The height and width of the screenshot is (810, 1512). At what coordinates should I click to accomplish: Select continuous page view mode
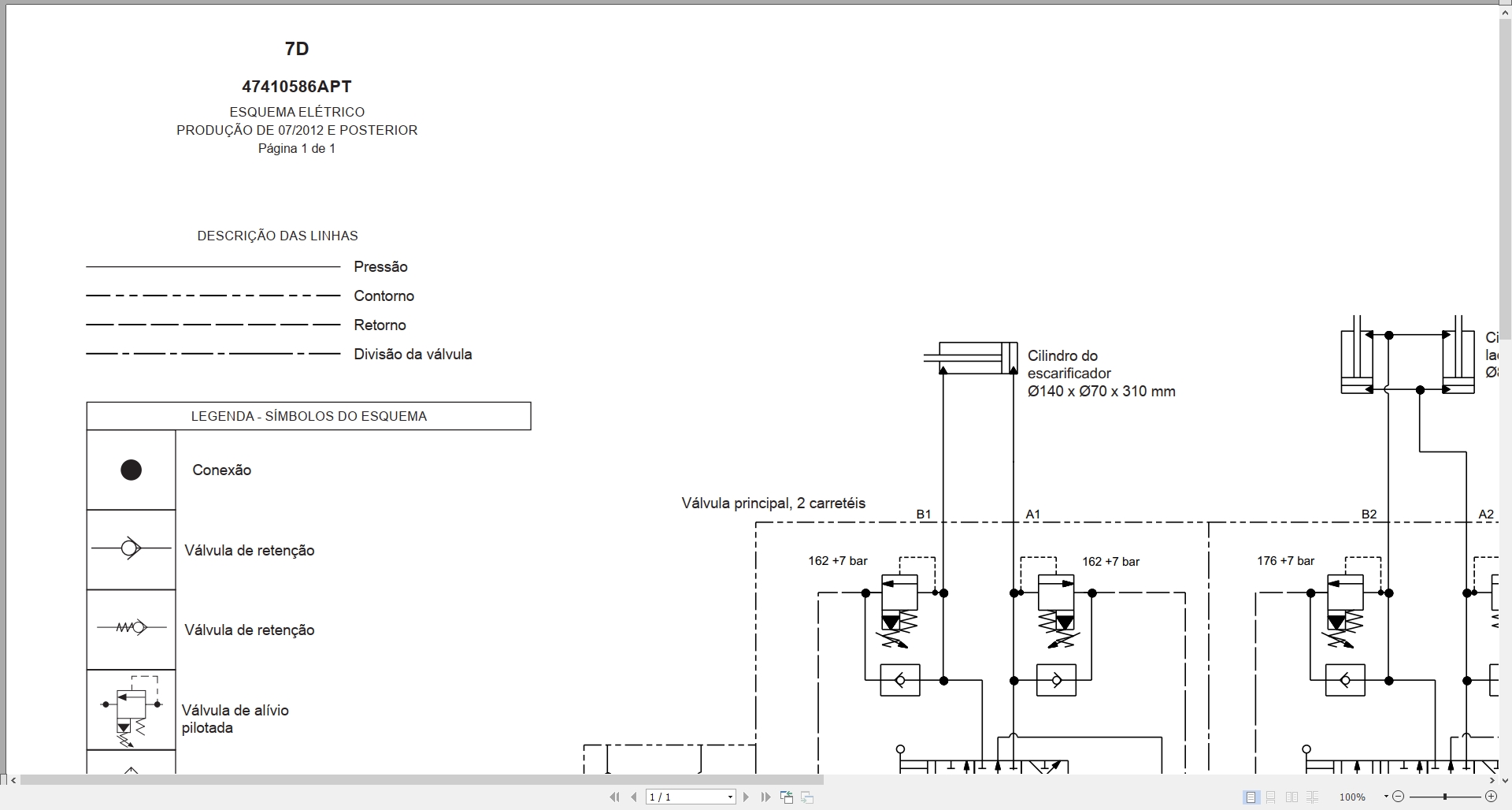[x=1271, y=797]
